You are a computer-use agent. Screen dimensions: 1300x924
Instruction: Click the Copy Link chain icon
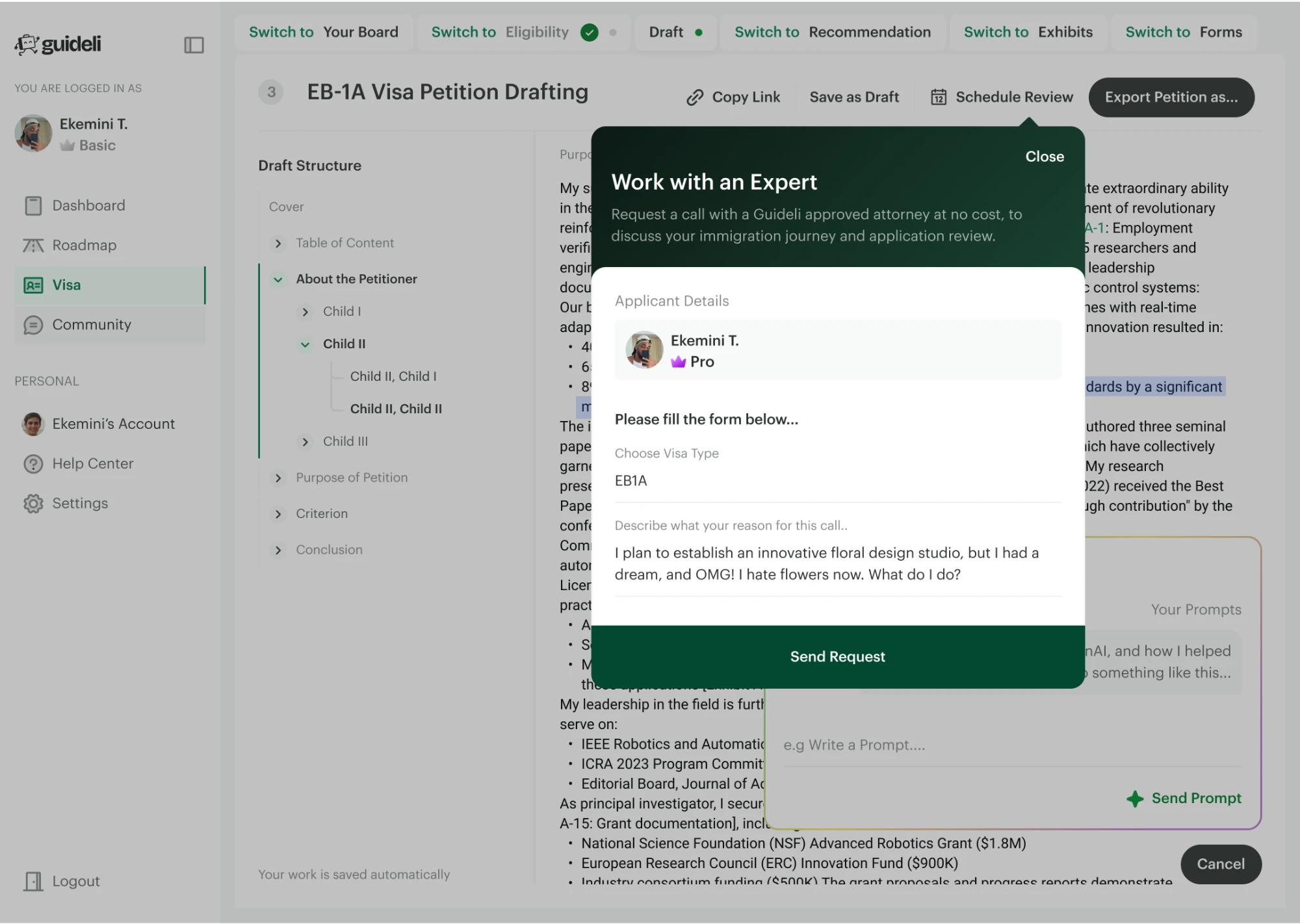coord(695,97)
